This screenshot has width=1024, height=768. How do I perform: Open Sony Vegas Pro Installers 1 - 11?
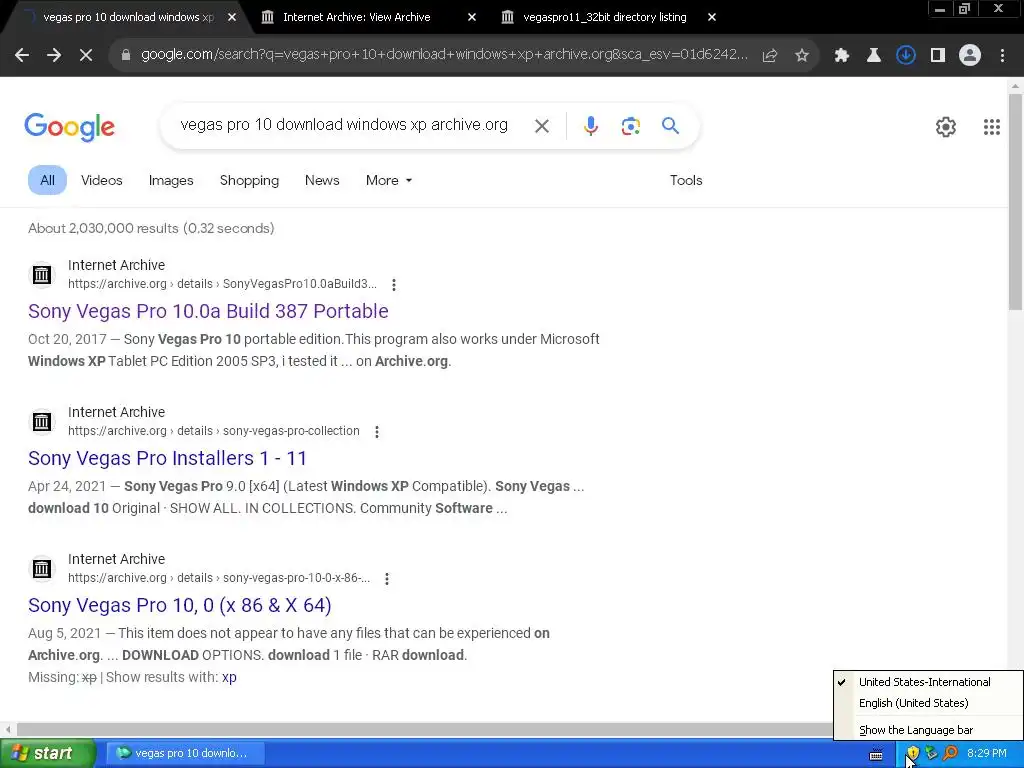[x=167, y=458]
